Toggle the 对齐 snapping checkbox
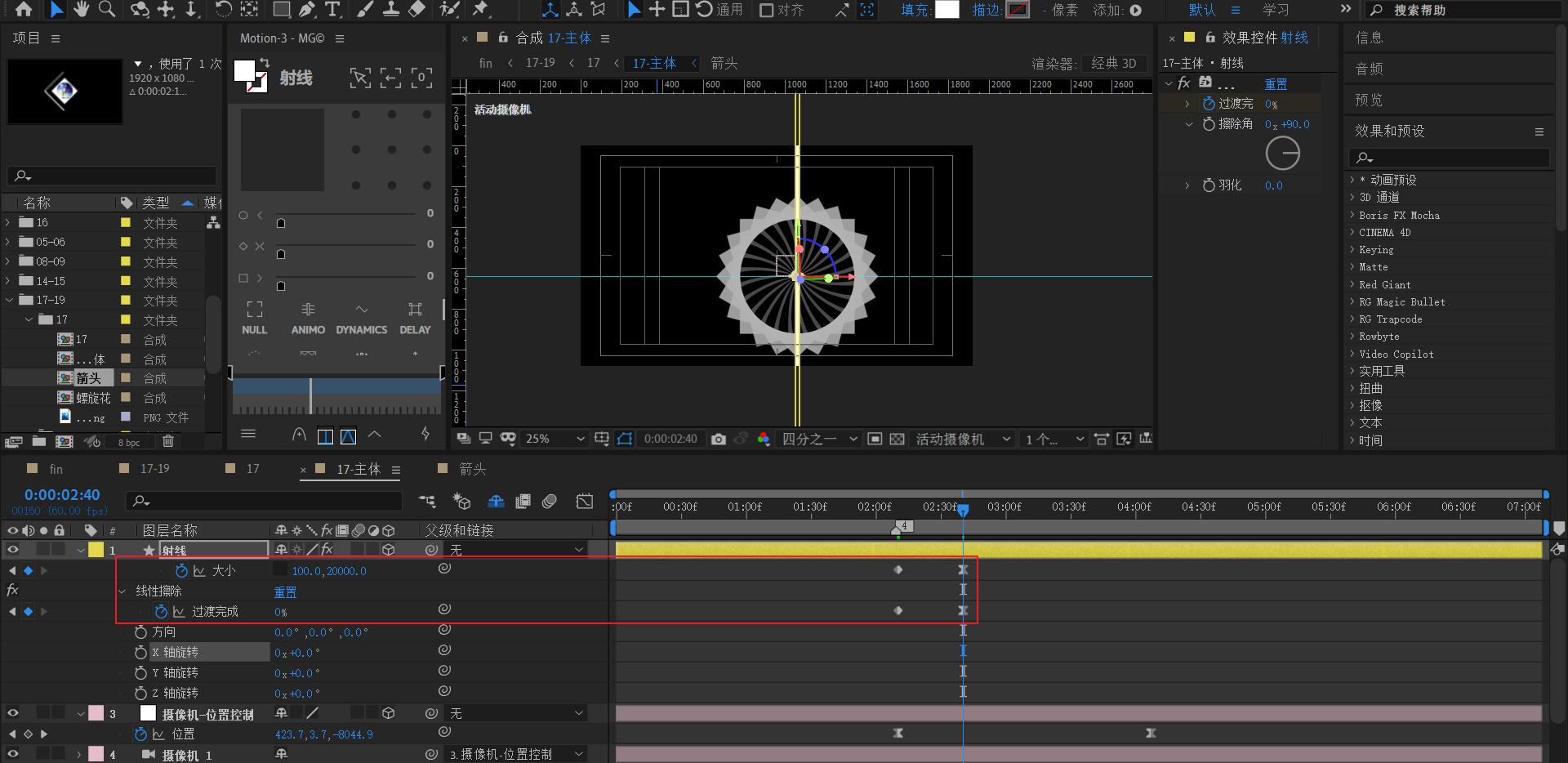The height and width of the screenshot is (763, 1568). [766, 10]
